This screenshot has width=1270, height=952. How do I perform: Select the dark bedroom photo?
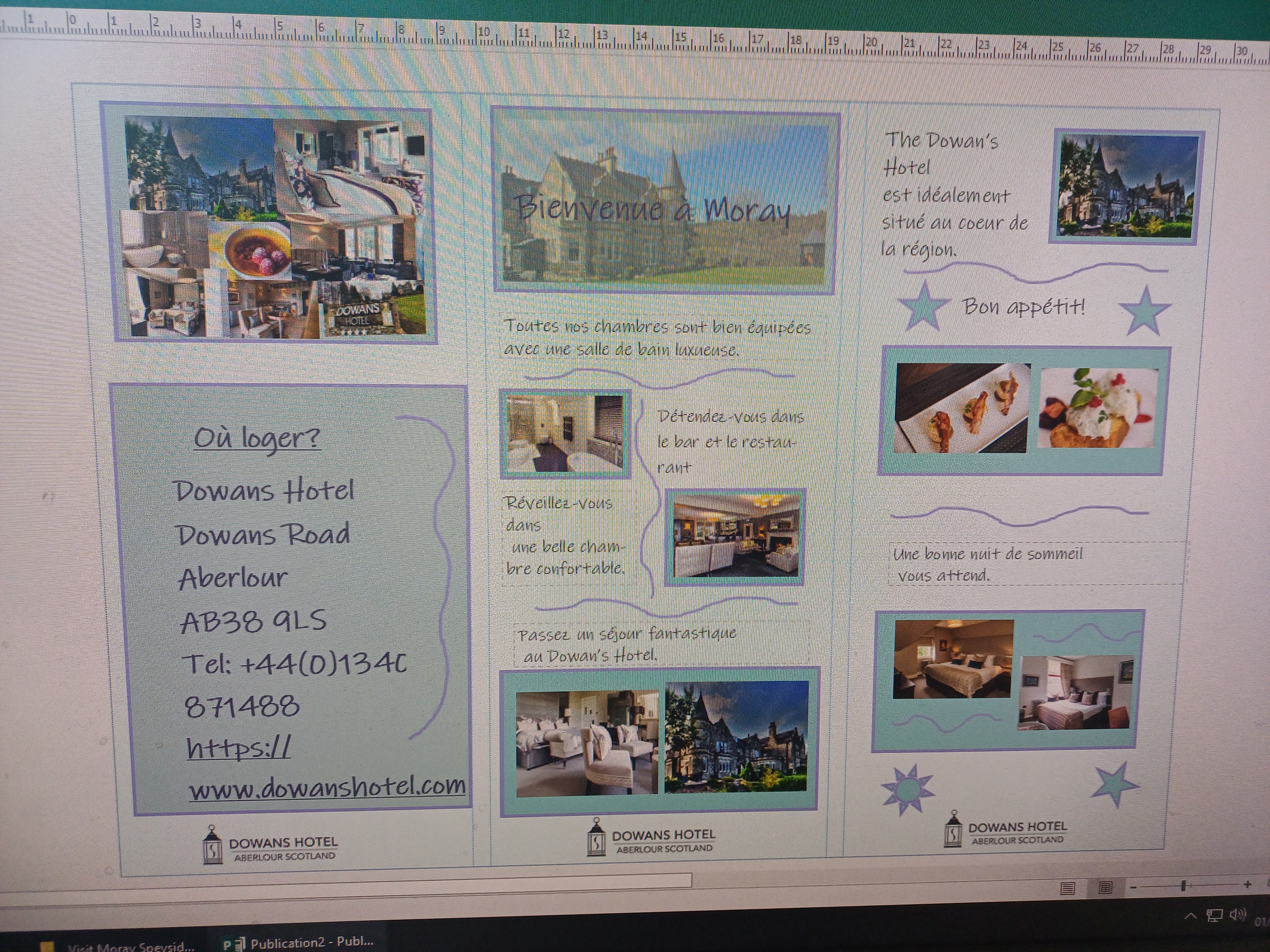tap(953, 659)
